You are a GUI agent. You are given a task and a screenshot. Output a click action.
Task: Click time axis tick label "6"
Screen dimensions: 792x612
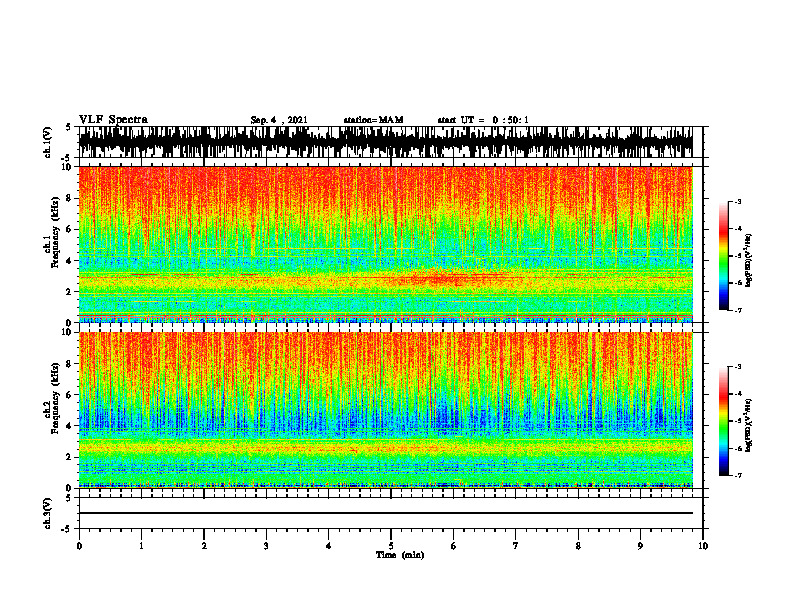(454, 546)
